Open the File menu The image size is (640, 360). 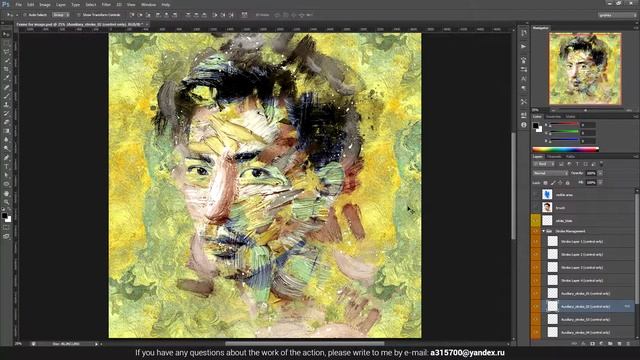click(x=18, y=4)
